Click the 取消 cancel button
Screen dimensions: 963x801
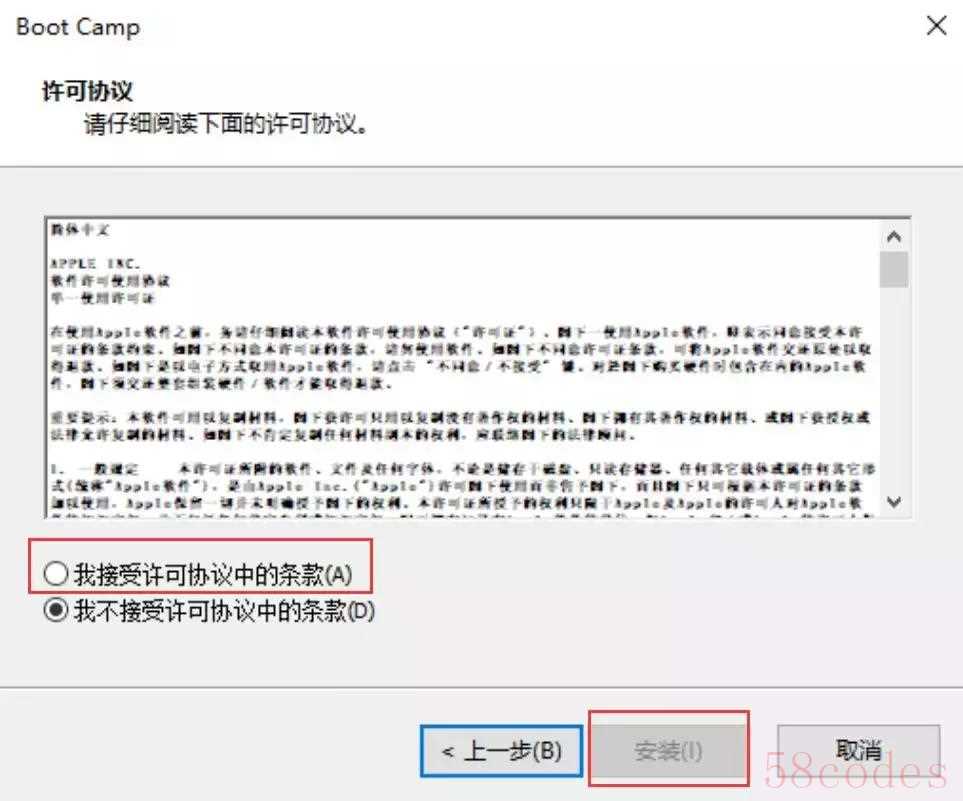[859, 751]
